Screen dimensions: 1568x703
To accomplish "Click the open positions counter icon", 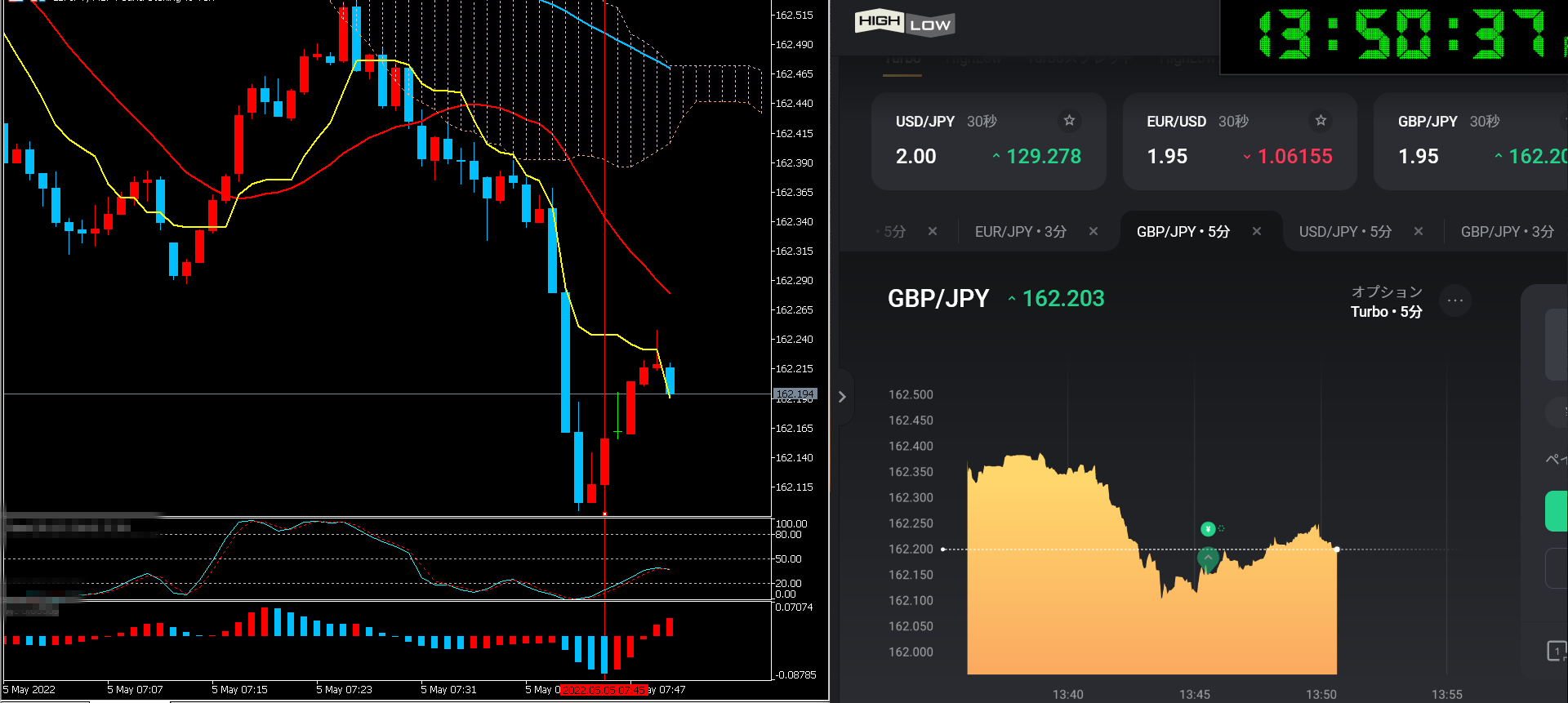I will pyautogui.click(x=1557, y=651).
